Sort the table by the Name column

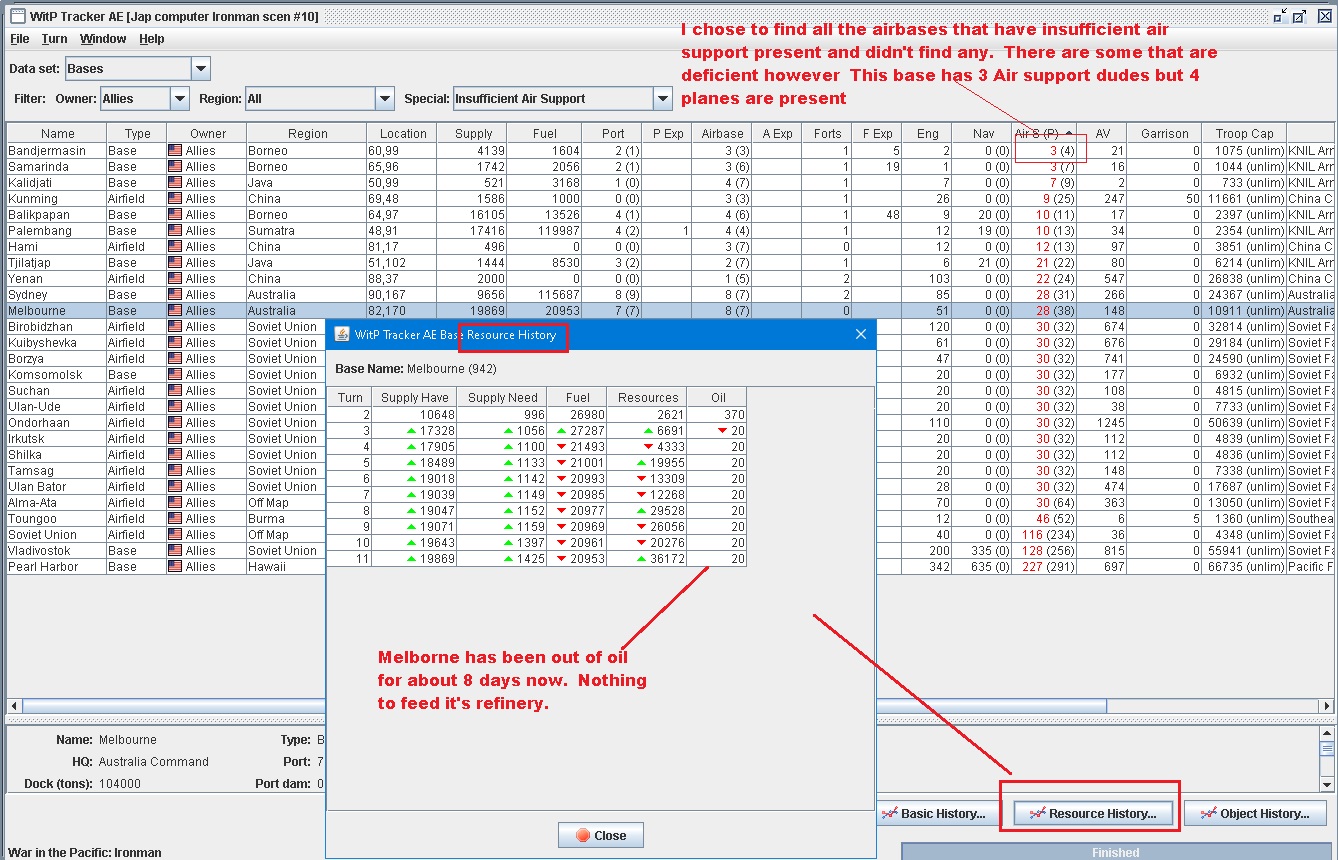(57, 133)
